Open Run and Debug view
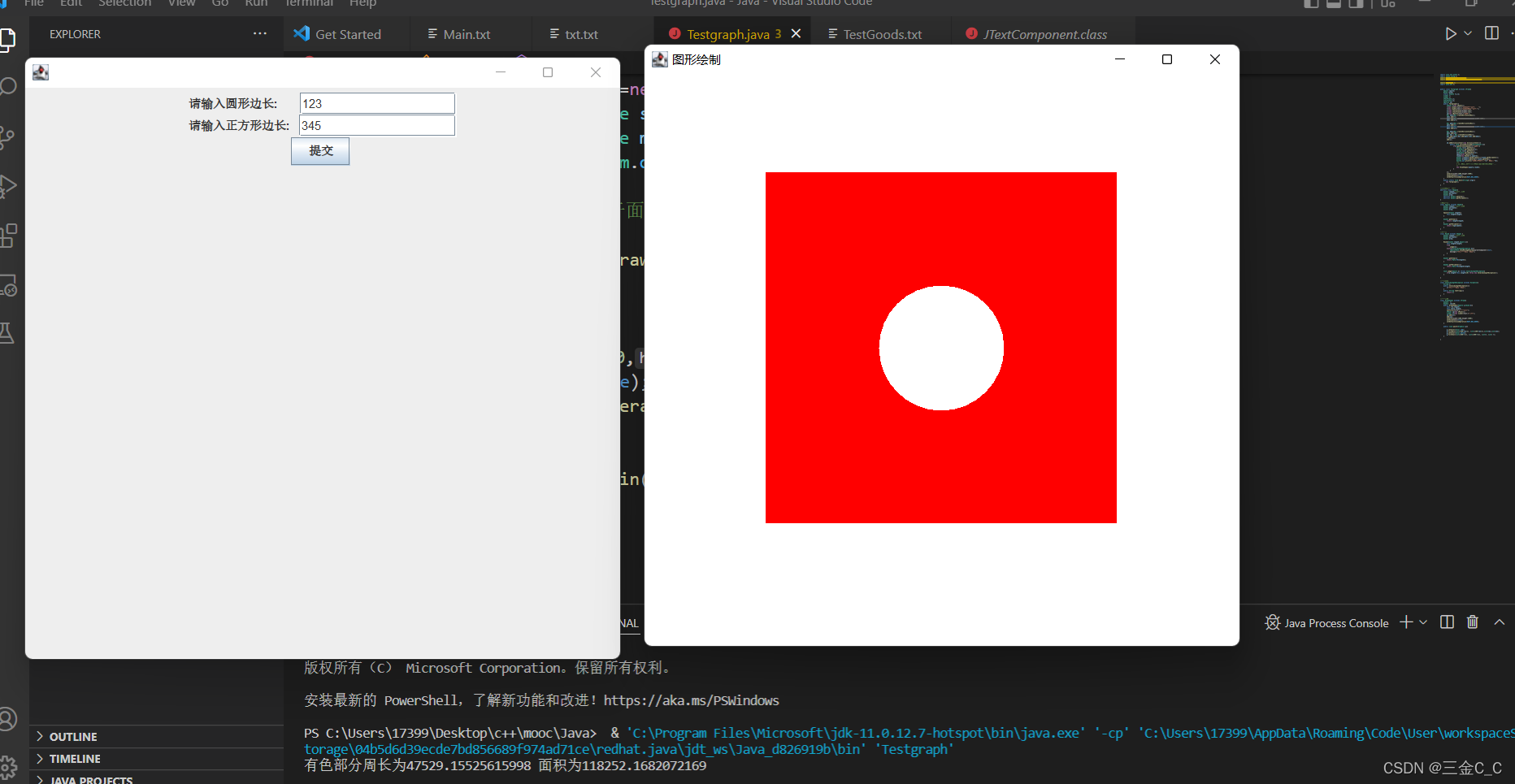The image size is (1515, 784). click(x=7, y=186)
